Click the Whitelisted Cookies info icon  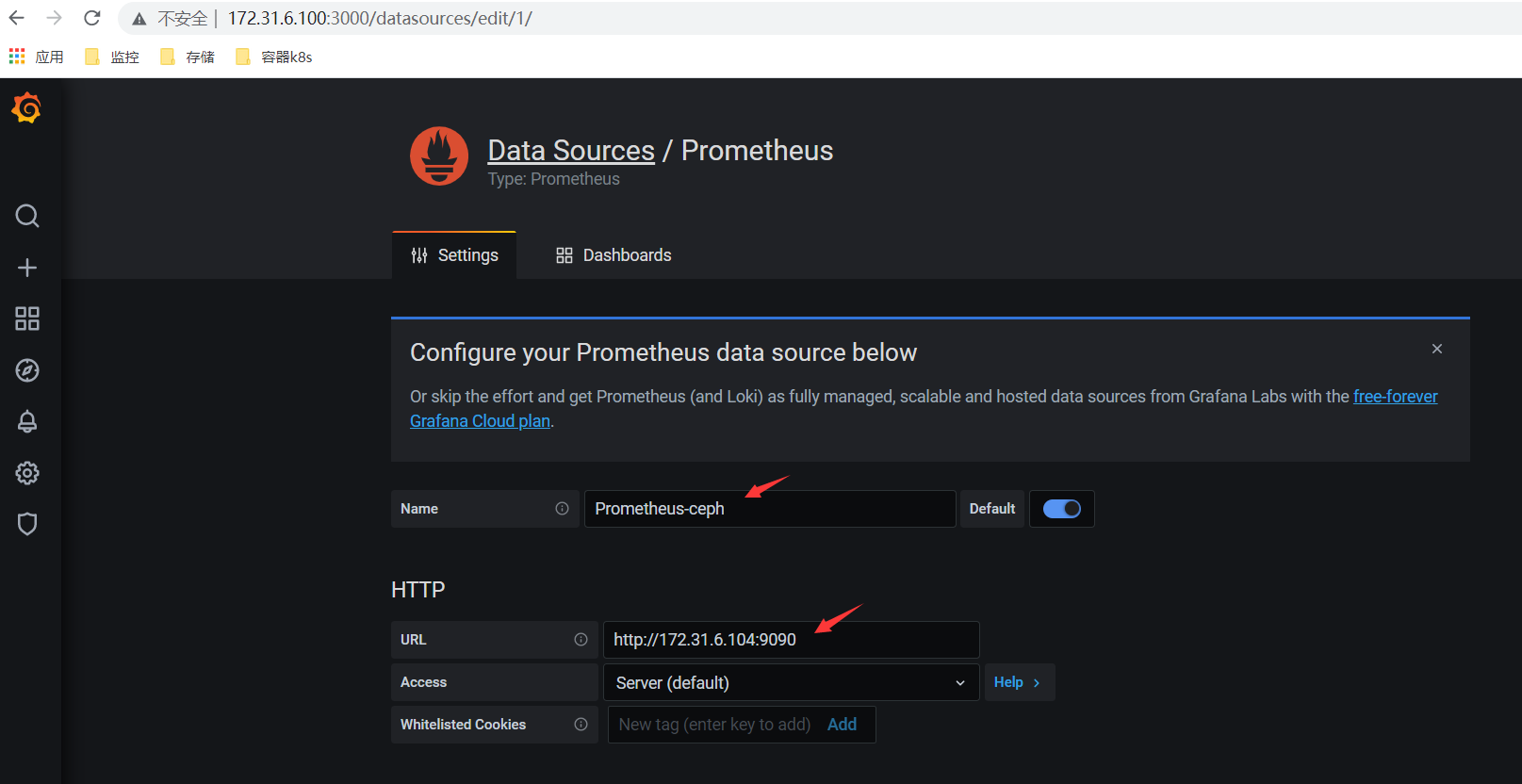[581, 725]
